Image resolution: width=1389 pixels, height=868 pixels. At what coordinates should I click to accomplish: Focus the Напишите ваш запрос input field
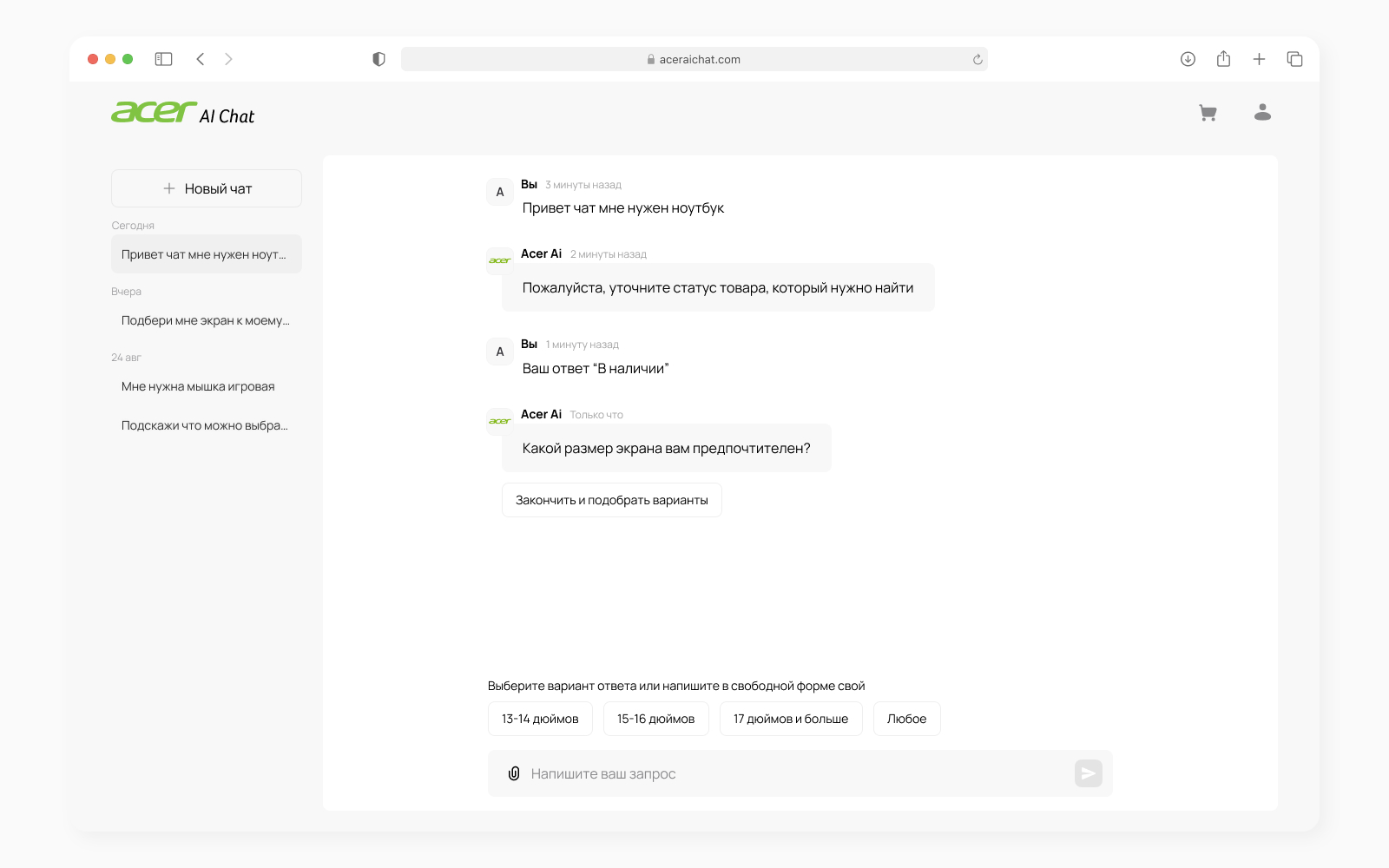point(790,773)
